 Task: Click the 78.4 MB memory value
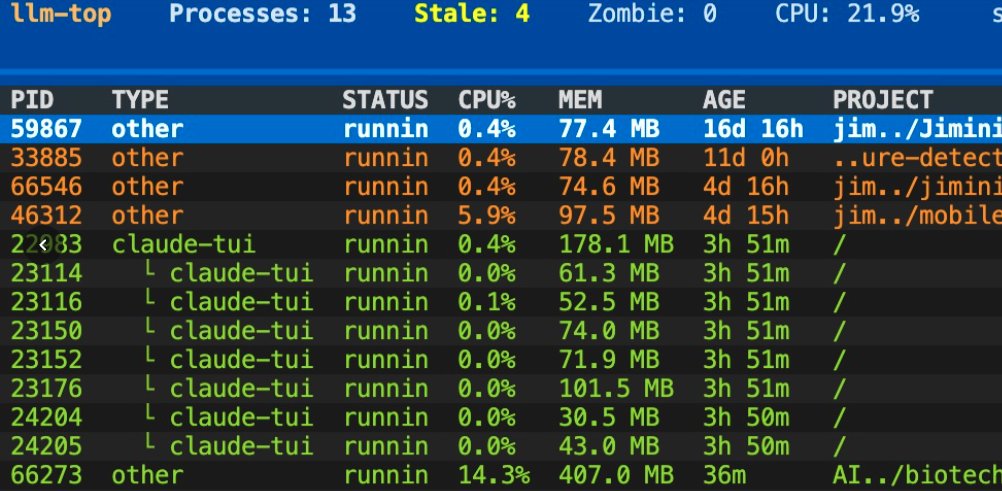(609, 158)
